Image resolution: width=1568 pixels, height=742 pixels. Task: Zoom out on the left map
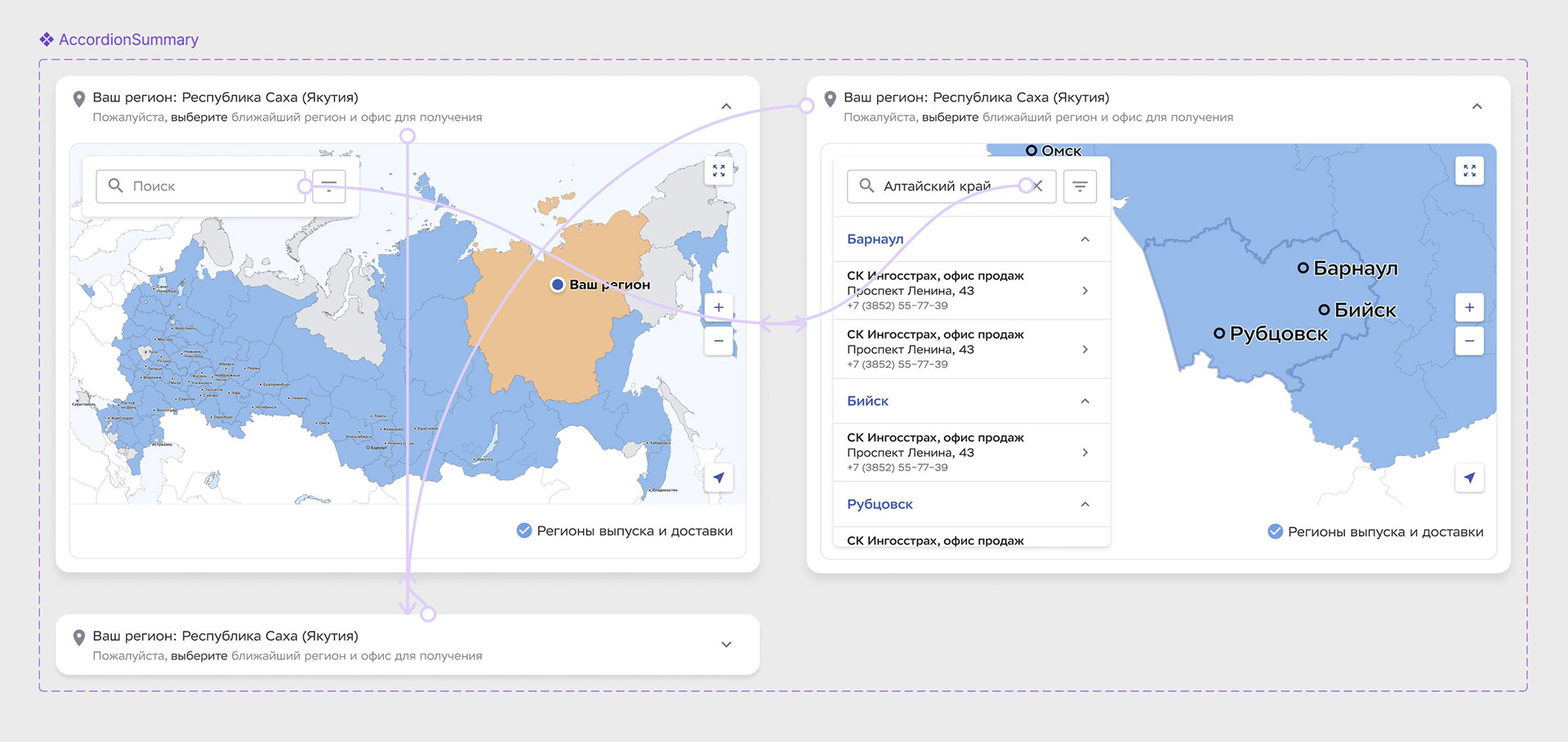coord(719,341)
